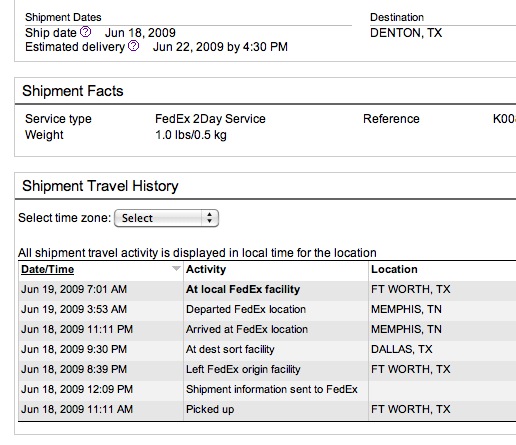The image size is (516, 445).
Task: Click the Activity column header
Action: tap(206, 269)
